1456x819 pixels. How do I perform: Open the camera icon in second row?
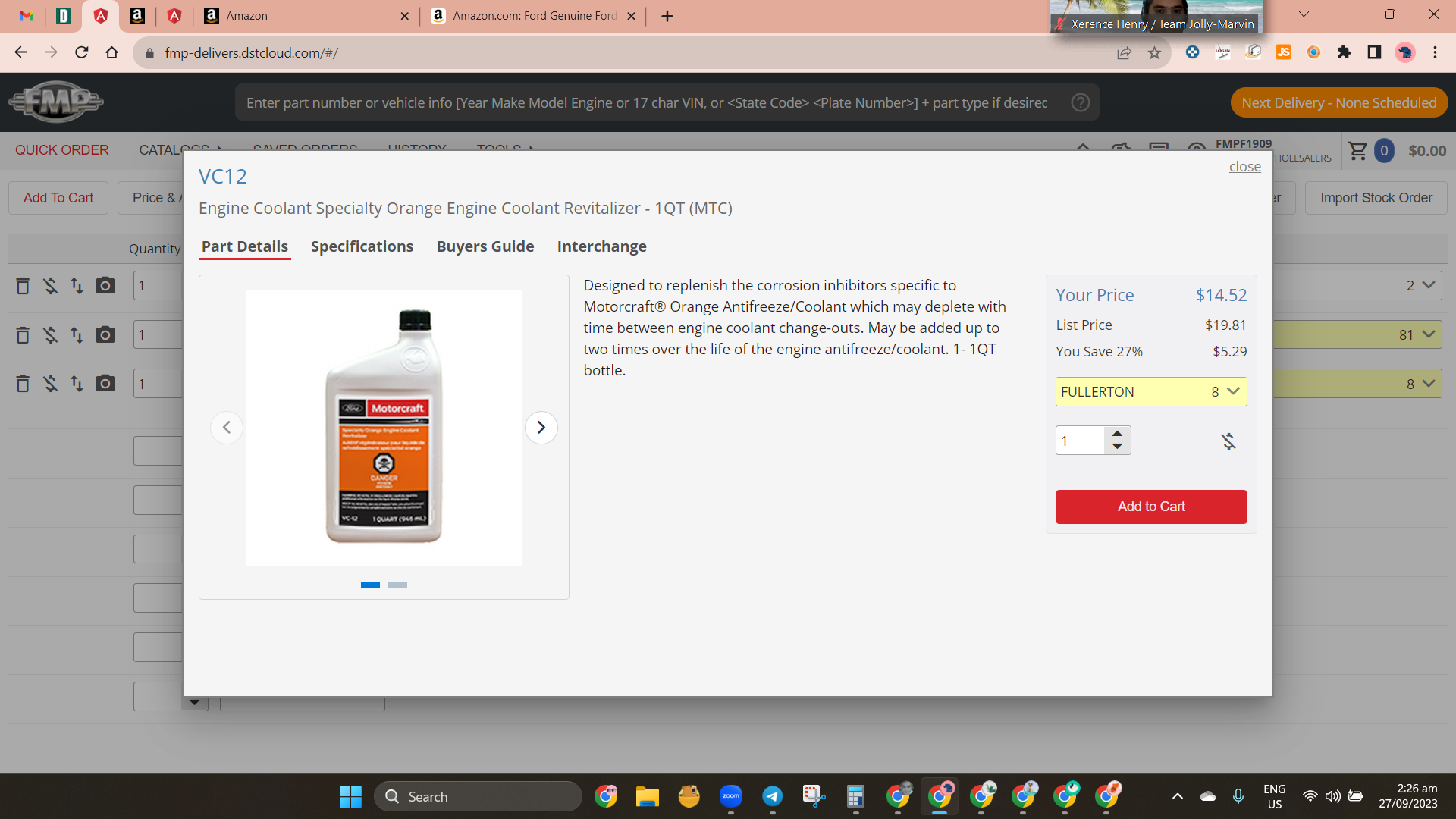pos(105,334)
